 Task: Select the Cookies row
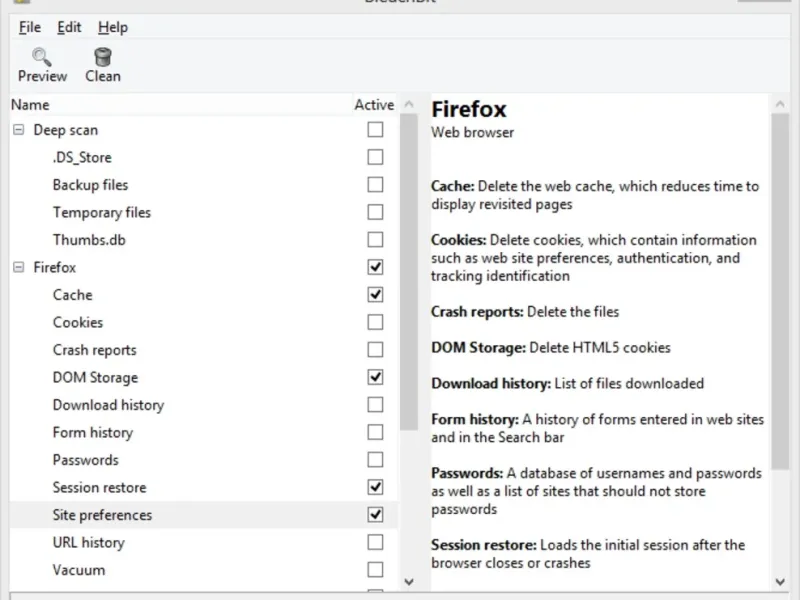(x=204, y=322)
